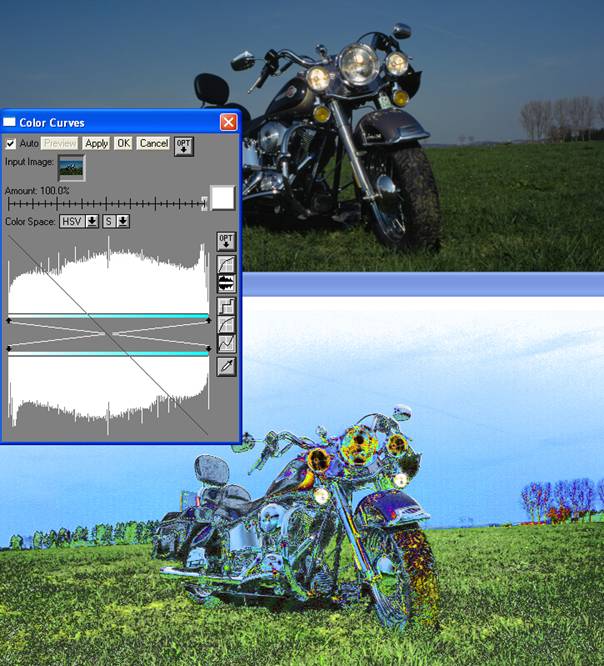Open the HSV color space dropdown

point(79,221)
